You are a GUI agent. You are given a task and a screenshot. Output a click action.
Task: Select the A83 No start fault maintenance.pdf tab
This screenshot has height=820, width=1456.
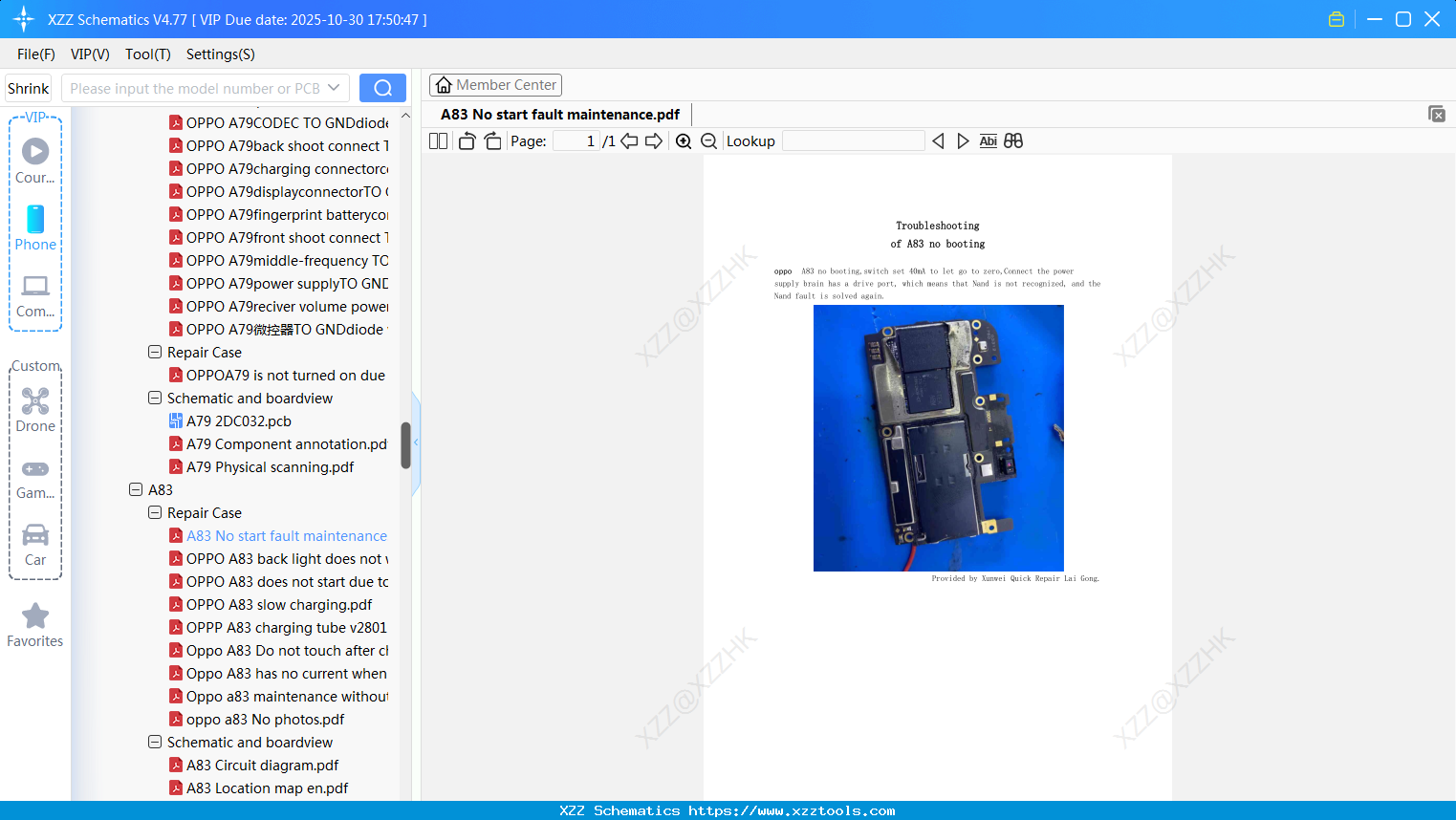click(560, 115)
